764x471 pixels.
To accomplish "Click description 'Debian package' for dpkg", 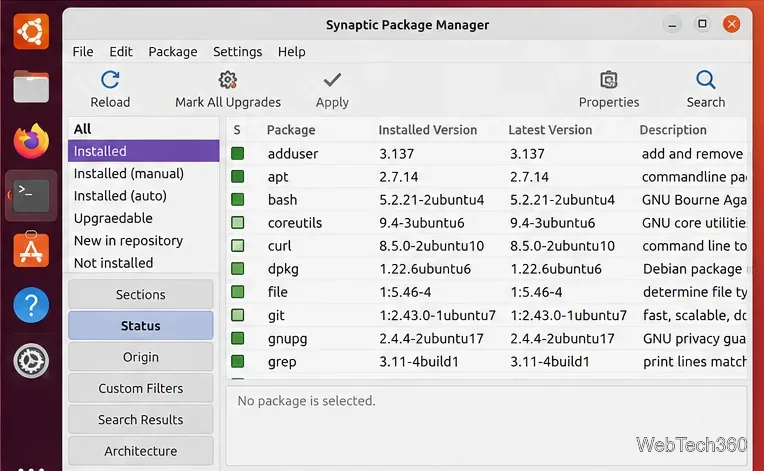I will [692, 269].
